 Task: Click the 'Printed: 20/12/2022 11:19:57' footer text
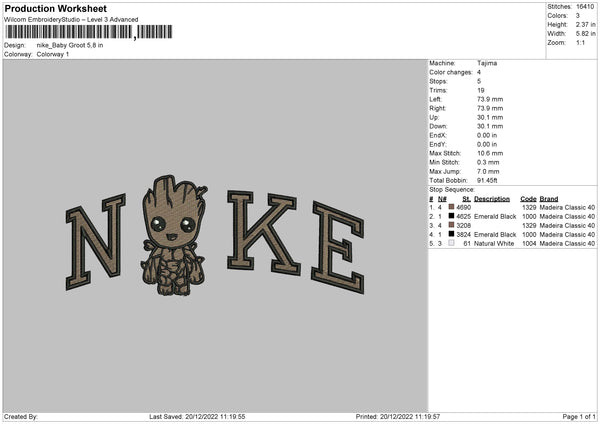point(398,417)
